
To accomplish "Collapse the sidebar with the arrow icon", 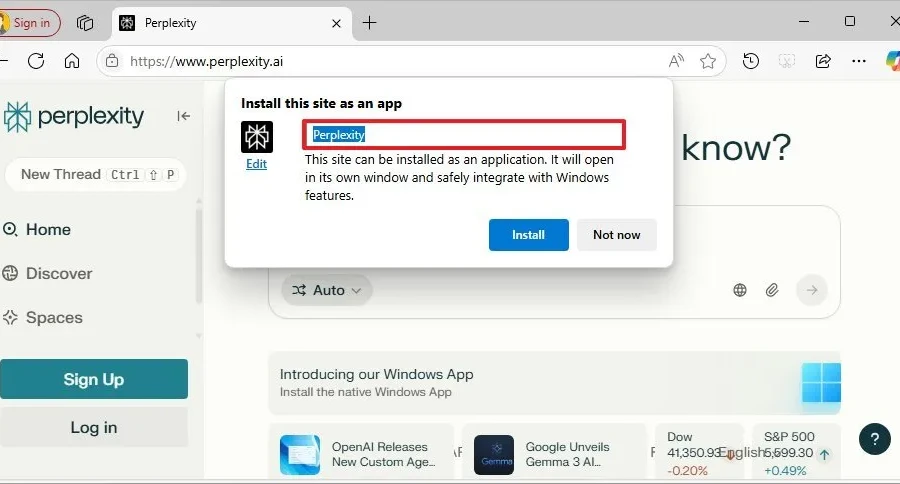I will [x=183, y=117].
